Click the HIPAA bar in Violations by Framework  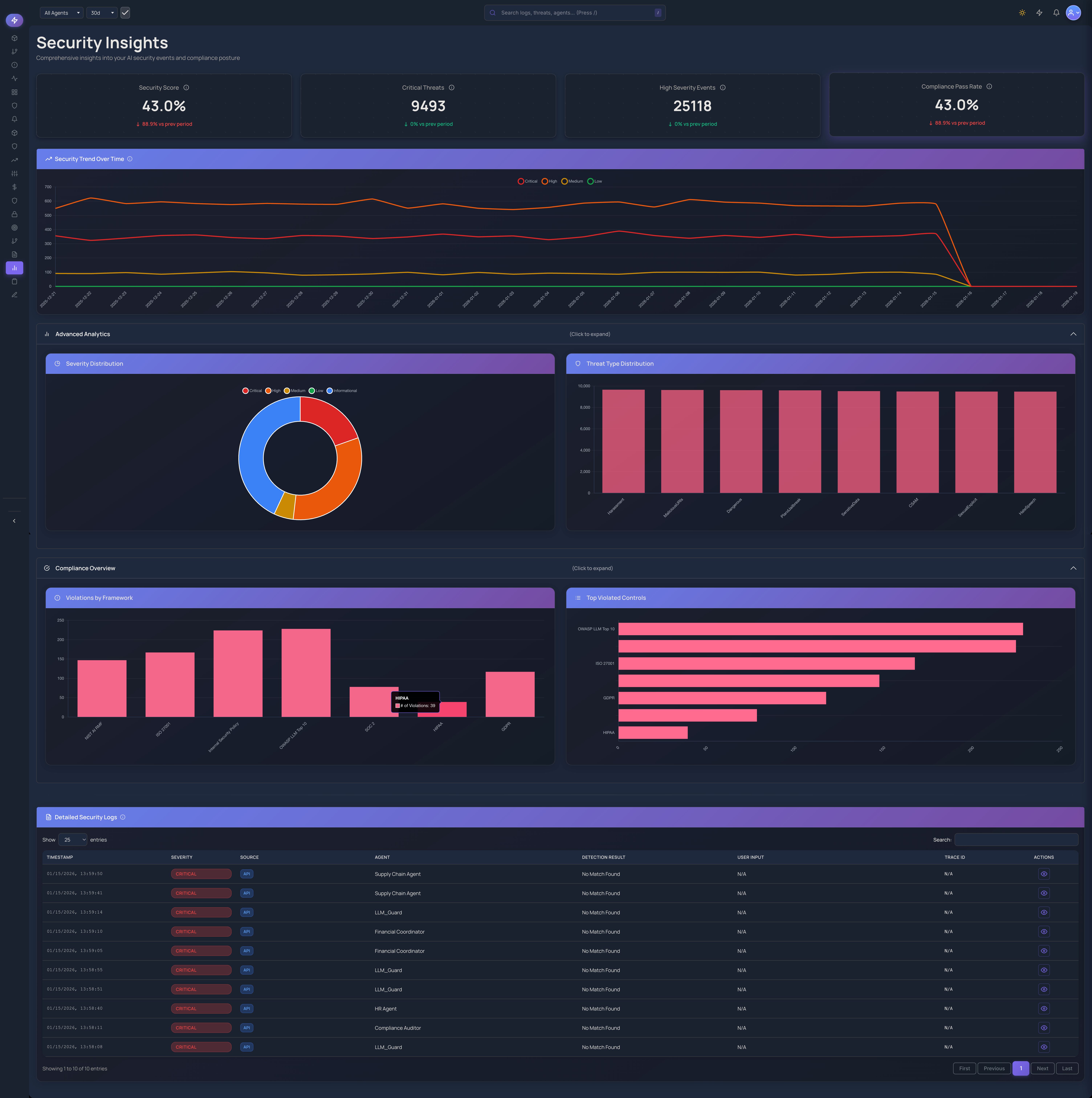[x=442, y=710]
